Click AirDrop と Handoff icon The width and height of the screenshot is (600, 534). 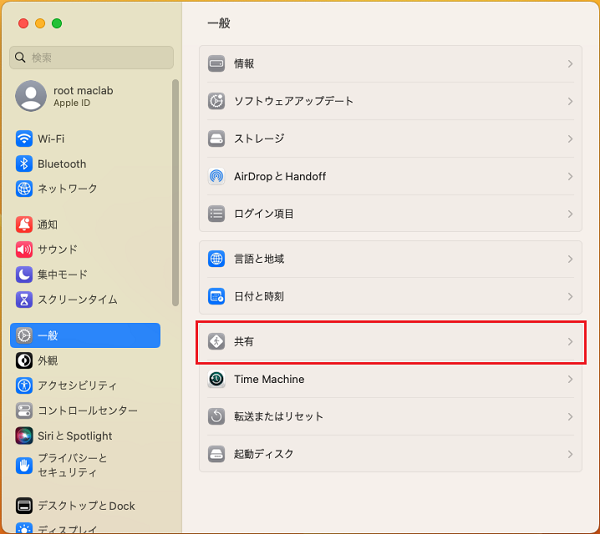coord(216,176)
